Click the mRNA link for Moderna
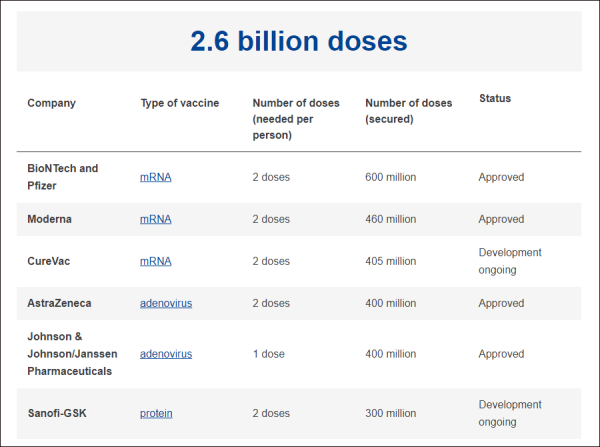 [155, 219]
